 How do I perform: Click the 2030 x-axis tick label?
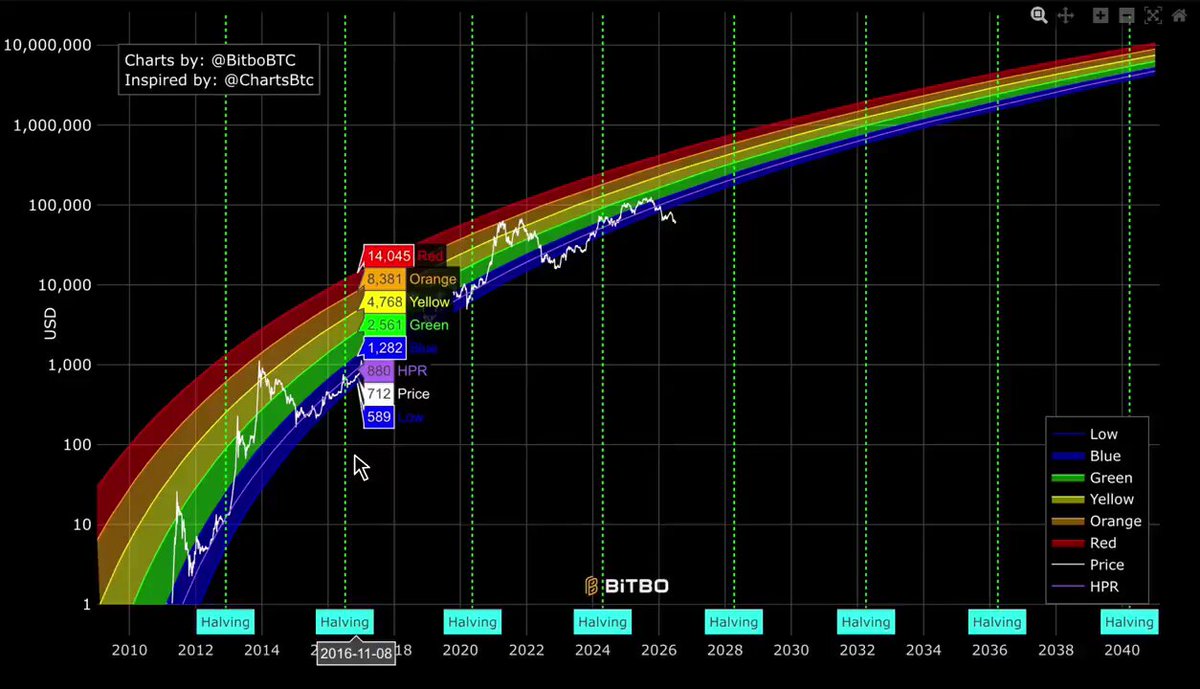click(791, 650)
